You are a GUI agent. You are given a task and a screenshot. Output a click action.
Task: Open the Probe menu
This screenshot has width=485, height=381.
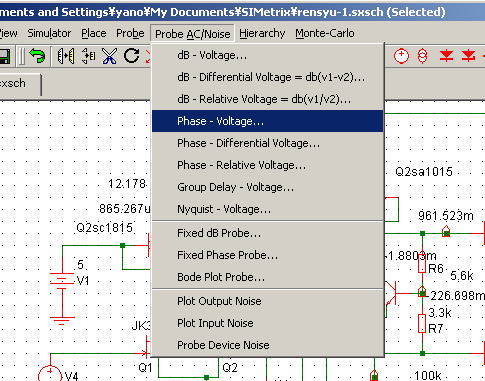(x=130, y=33)
